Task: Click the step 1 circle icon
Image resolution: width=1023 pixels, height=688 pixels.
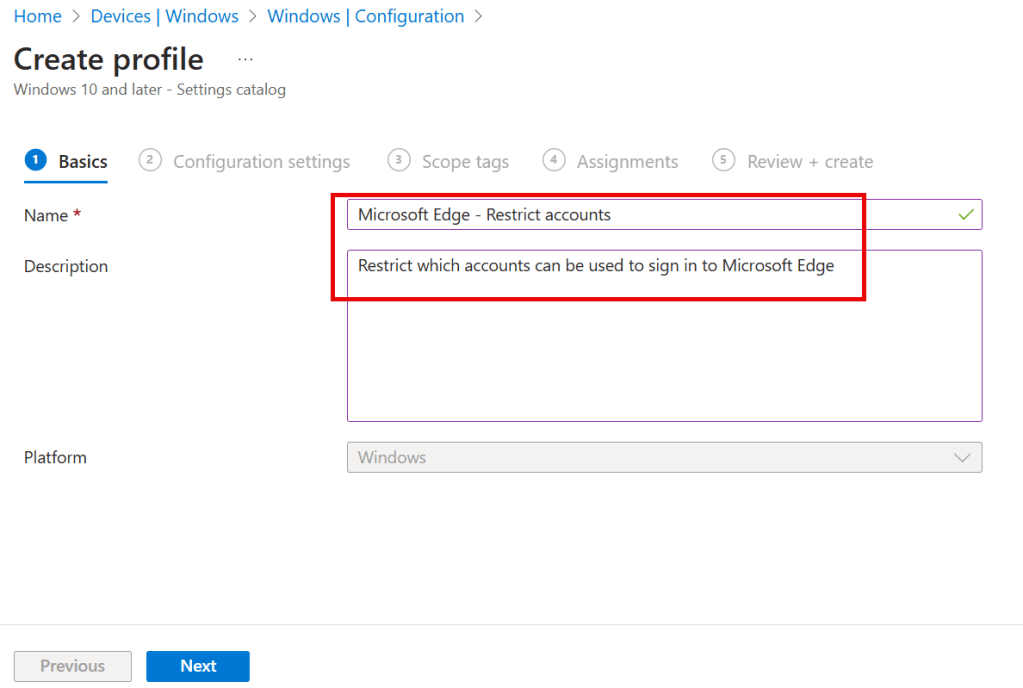Action: click(35, 160)
